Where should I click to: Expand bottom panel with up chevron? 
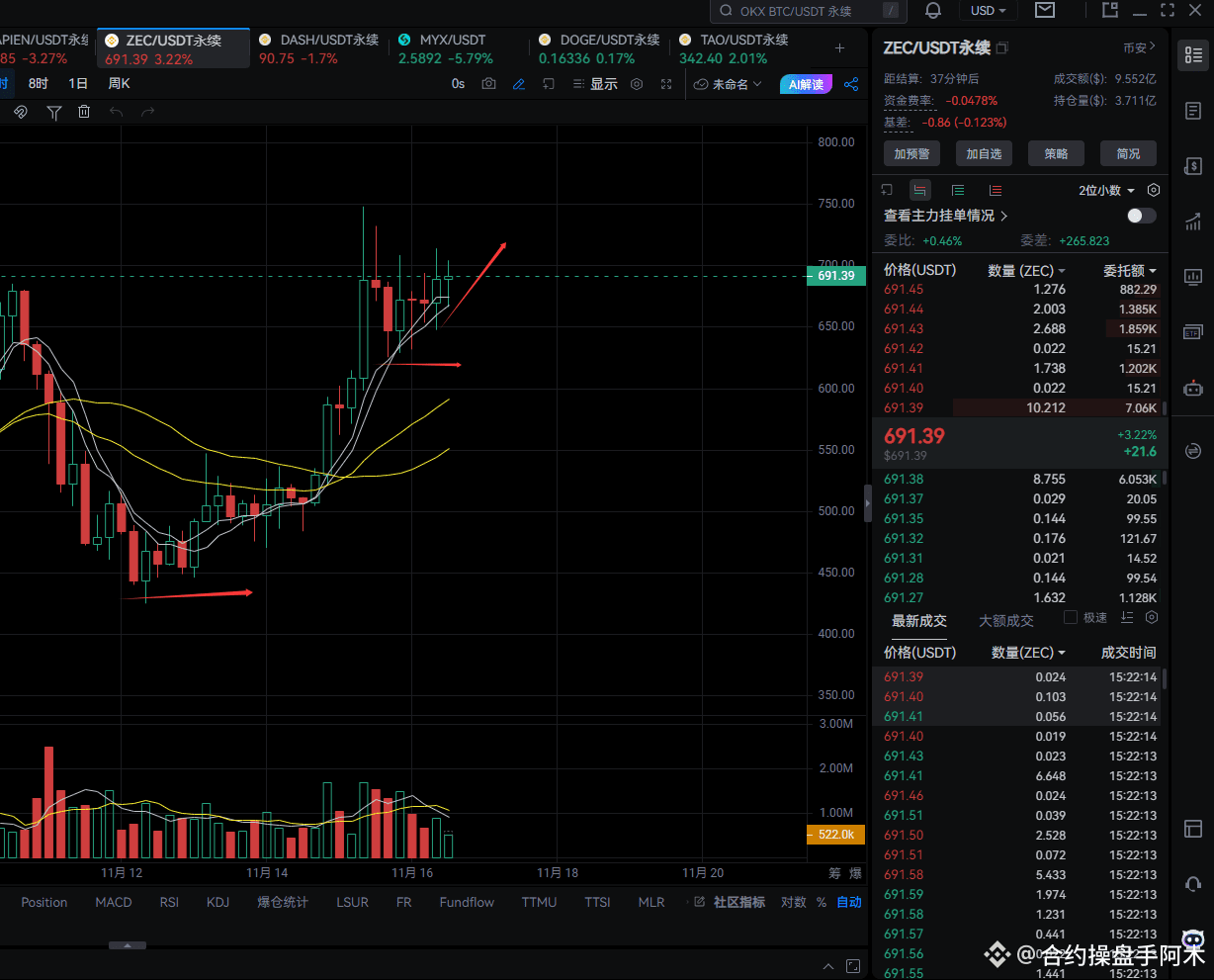pos(829,966)
